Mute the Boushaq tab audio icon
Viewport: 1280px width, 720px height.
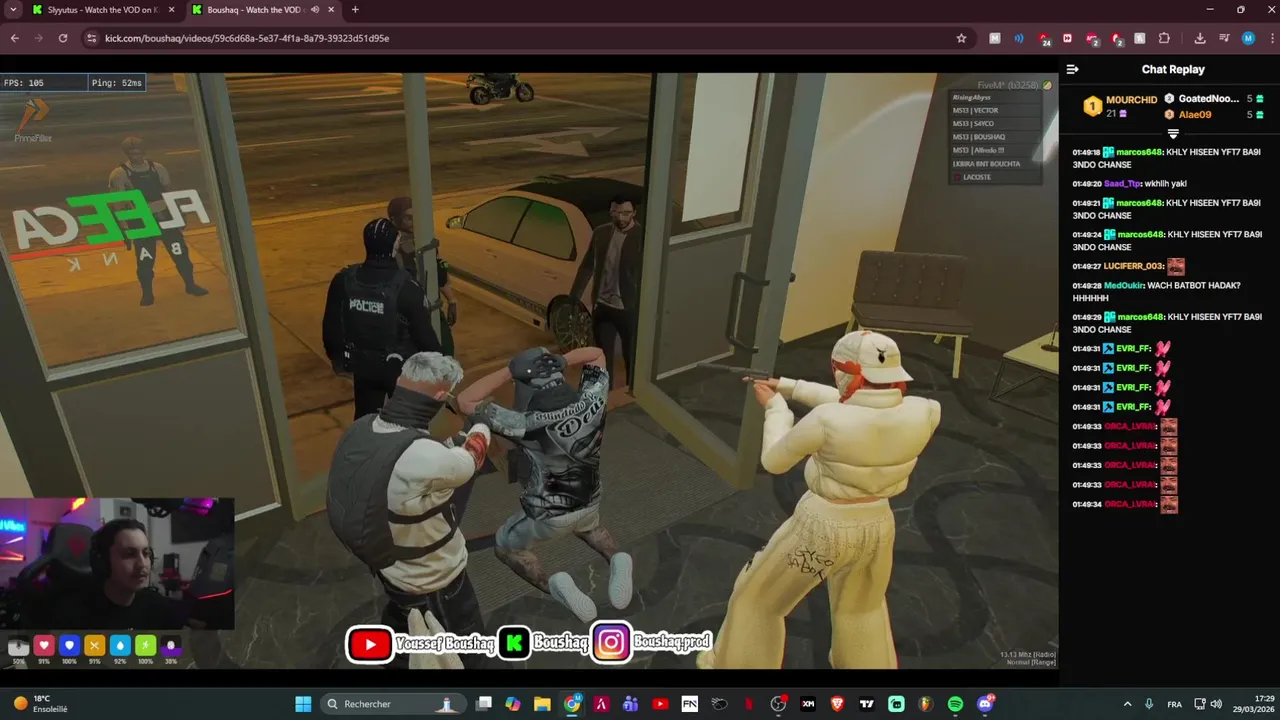tap(315, 10)
